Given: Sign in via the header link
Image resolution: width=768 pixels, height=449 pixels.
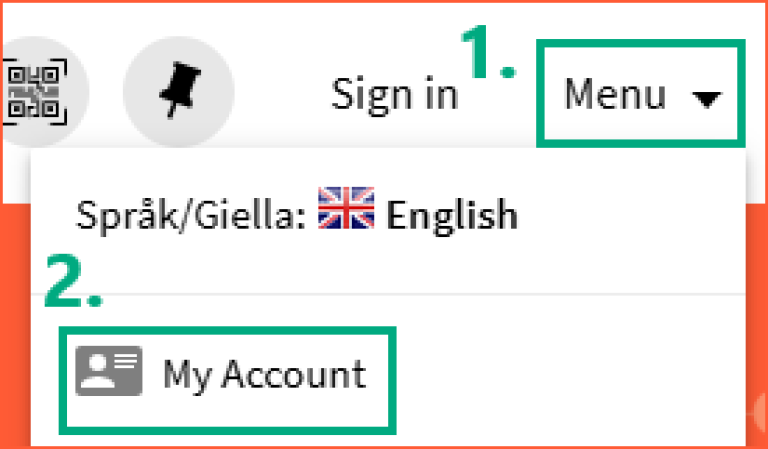Looking at the screenshot, I should [x=394, y=95].
